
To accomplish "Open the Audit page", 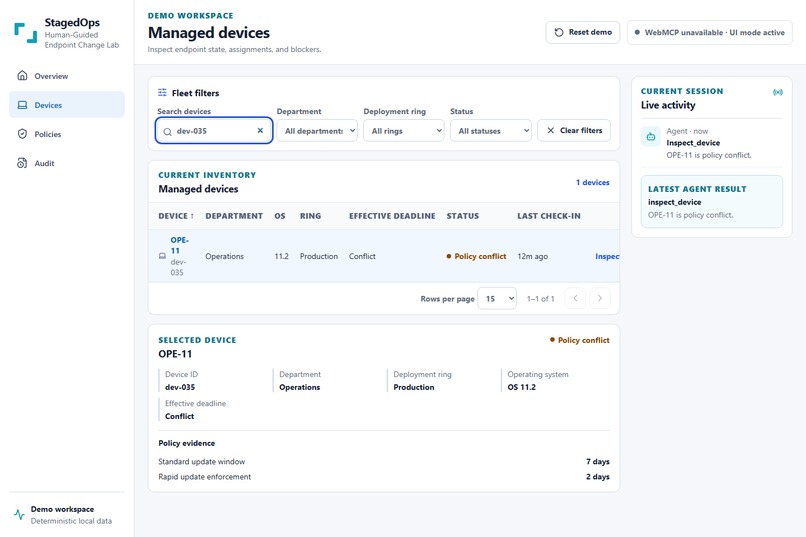I will 67,163.
